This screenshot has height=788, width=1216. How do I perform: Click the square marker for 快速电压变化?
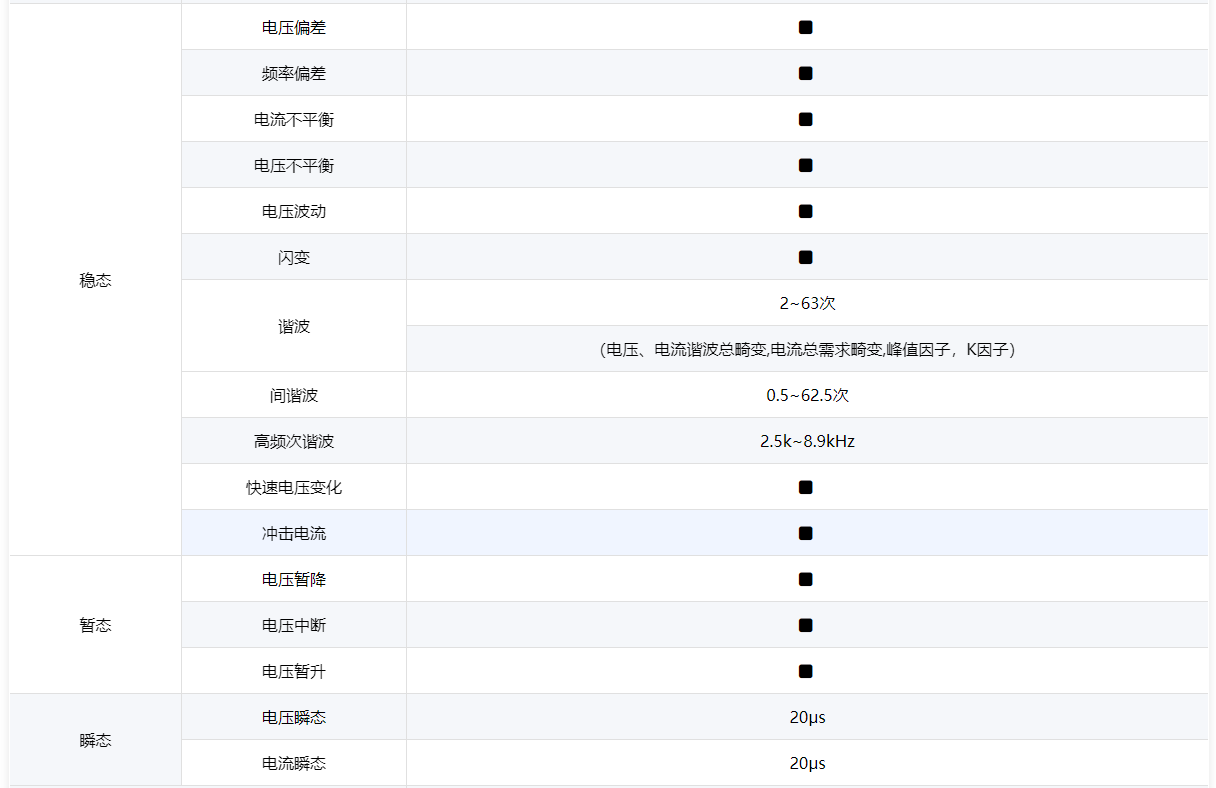tap(805, 487)
